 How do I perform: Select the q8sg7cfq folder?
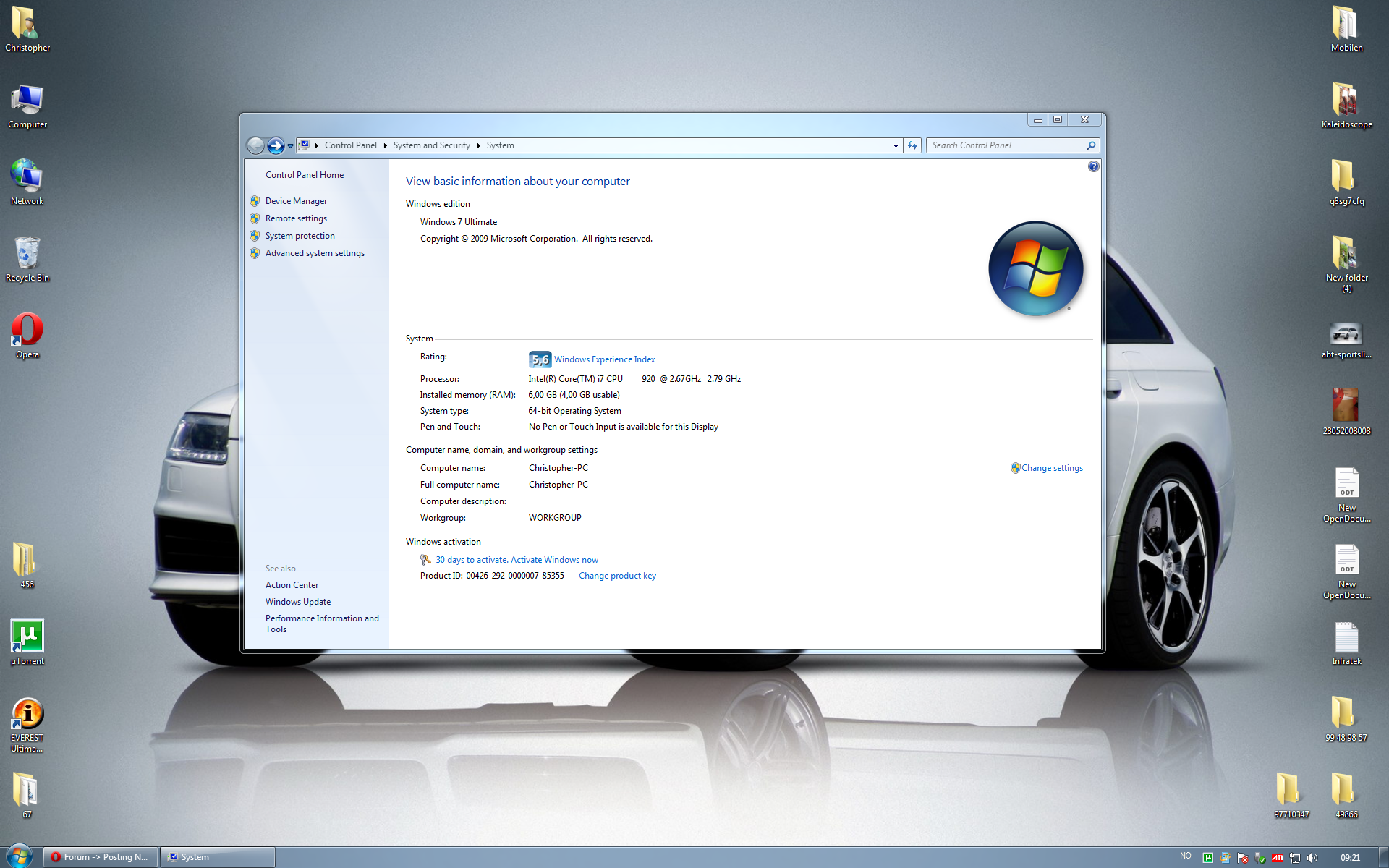click(x=1346, y=182)
